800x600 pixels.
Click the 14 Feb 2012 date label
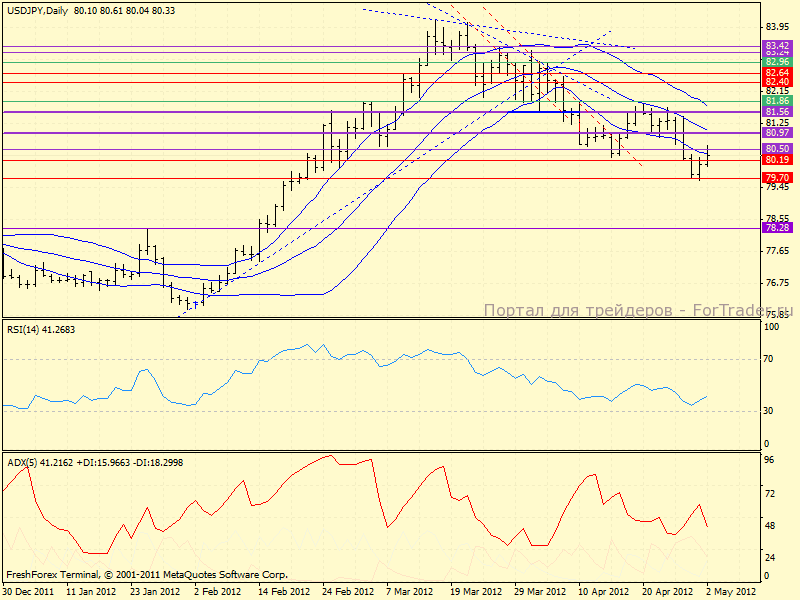pyautogui.click(x=282, y=591)
